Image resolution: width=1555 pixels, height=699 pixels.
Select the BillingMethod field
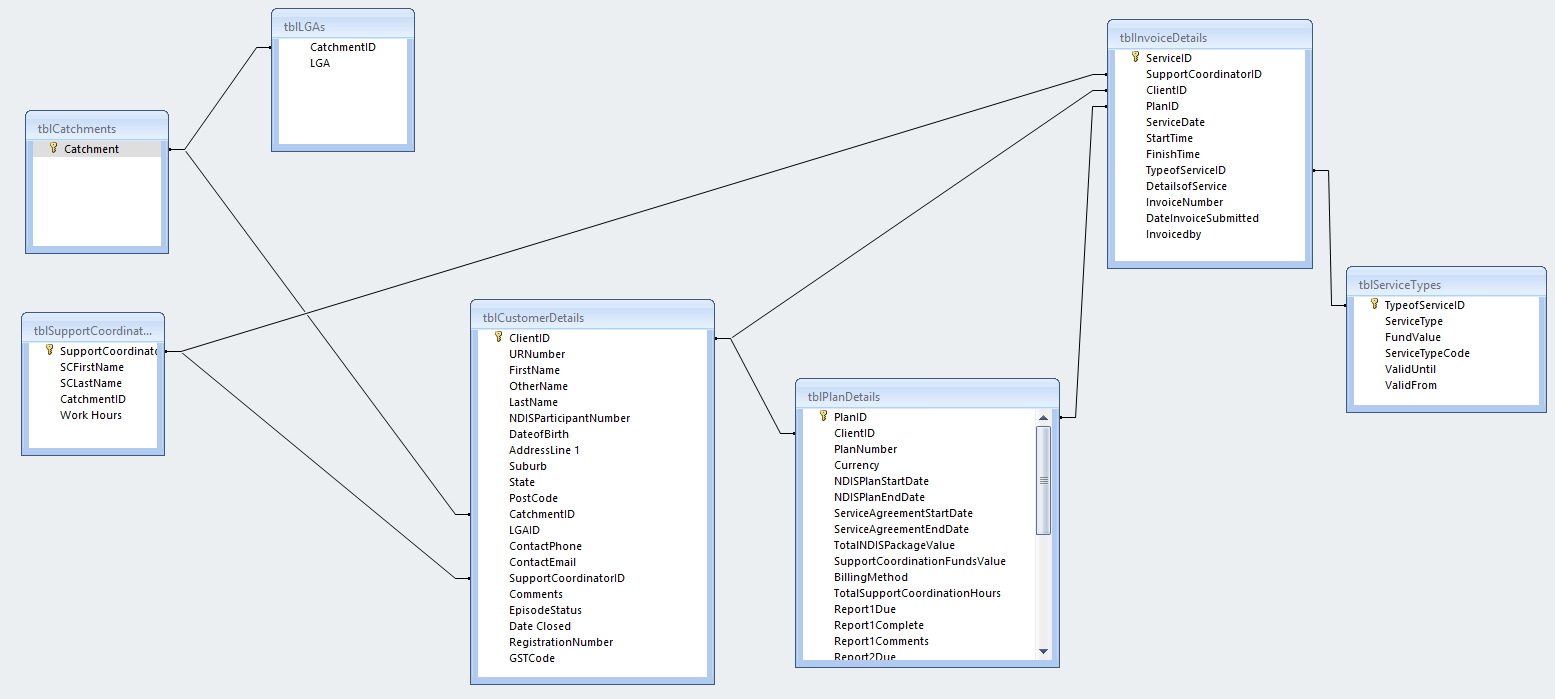tap(871, 577)
